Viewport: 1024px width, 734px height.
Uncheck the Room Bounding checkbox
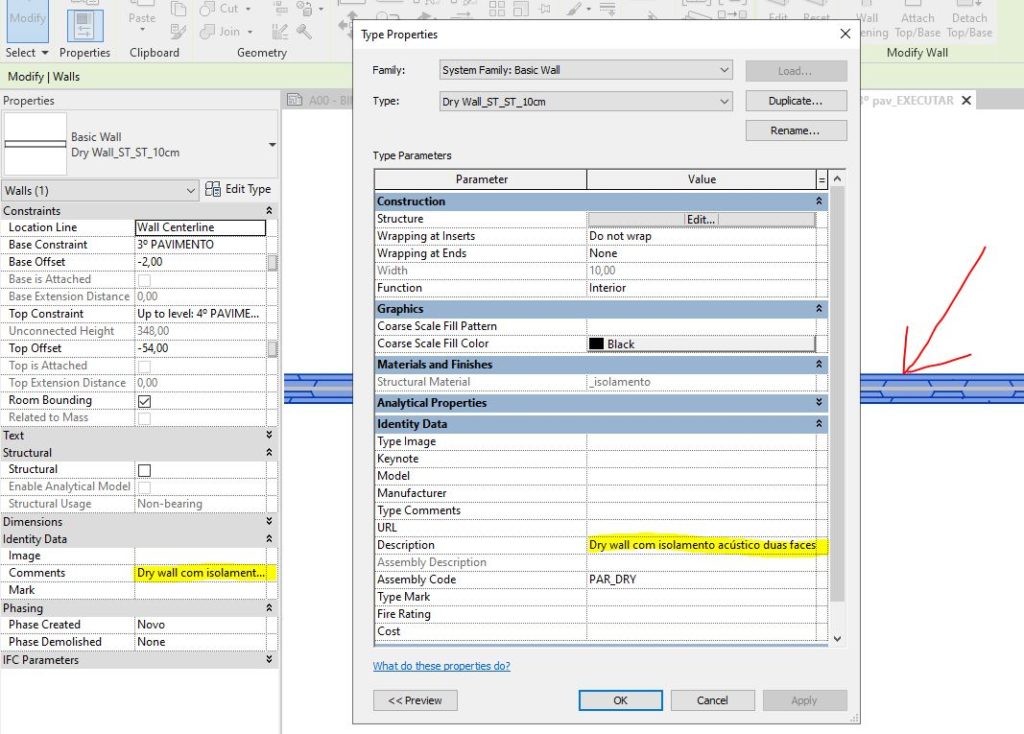pos(144,401)
